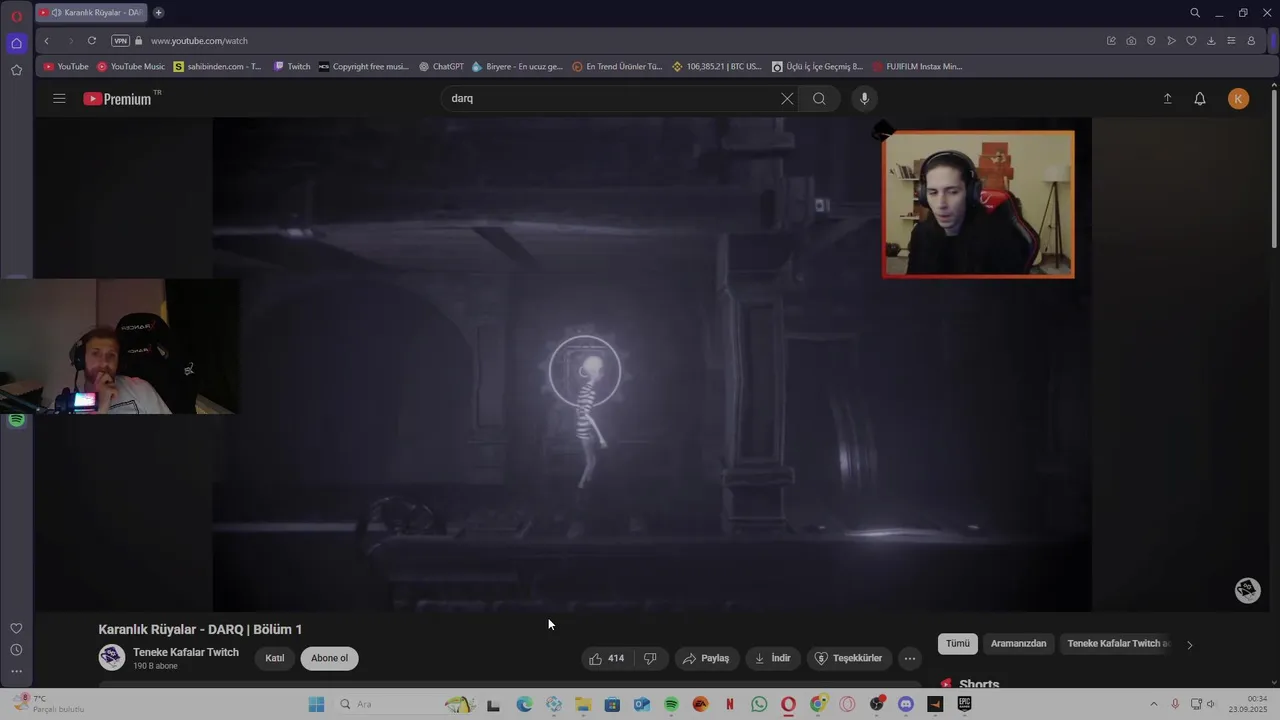Open Opera easy setup sliders icon
The image size is (1280, 720).
coord(1231,41)
